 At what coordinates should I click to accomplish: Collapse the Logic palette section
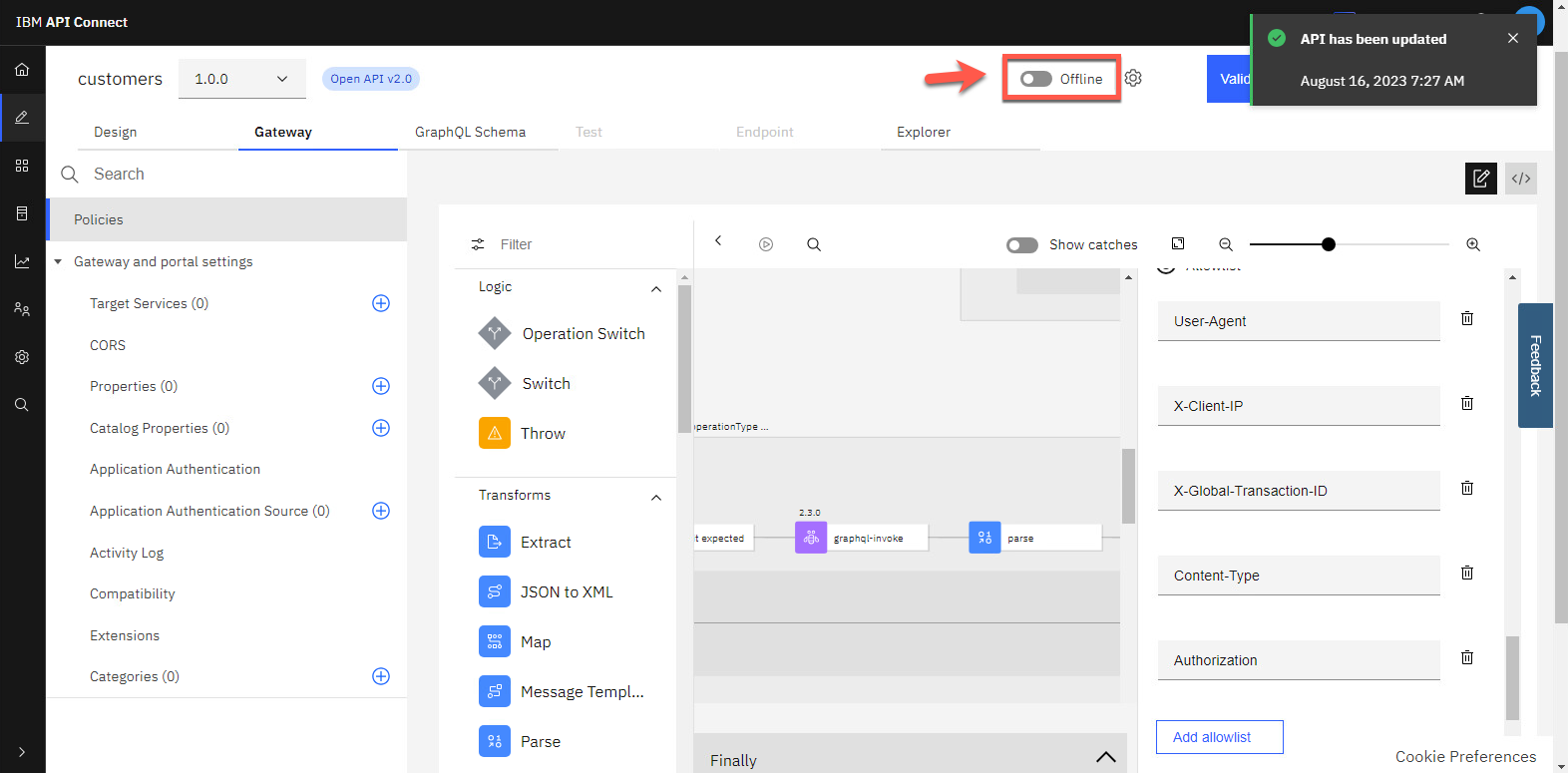point(655,288)
